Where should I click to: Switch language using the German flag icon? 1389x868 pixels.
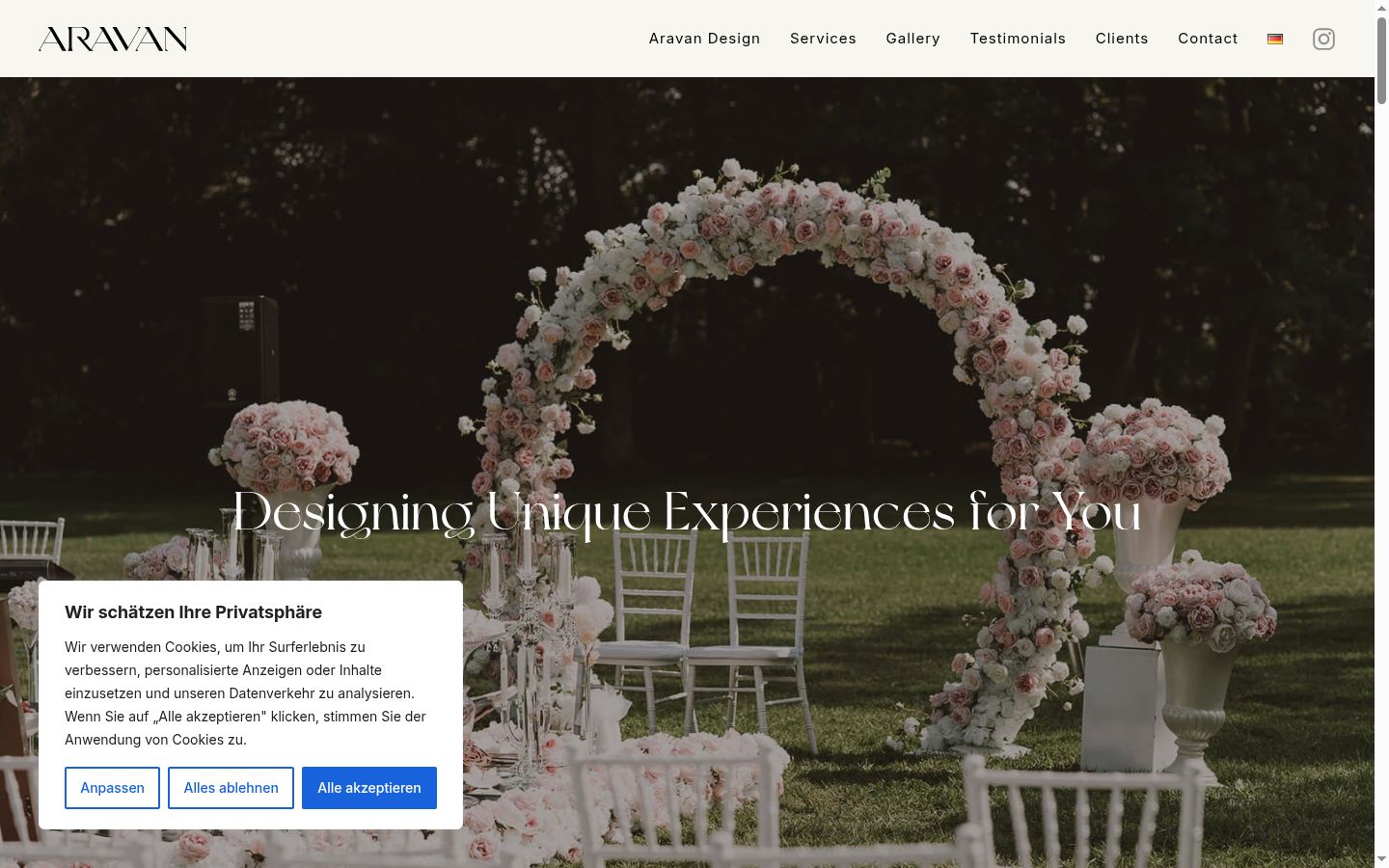(x=1275, y=39)
